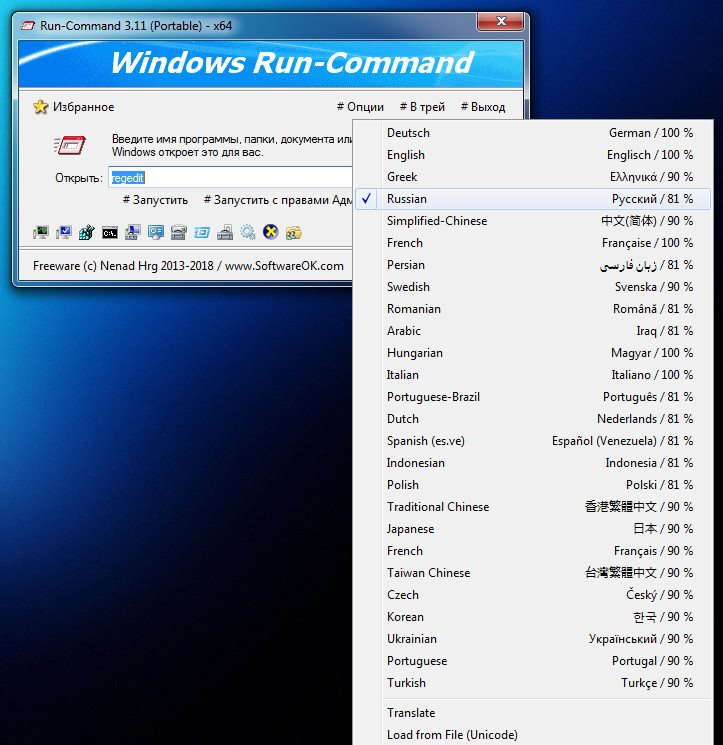
Task: Select Indonesian language
Action: (533, 463)
